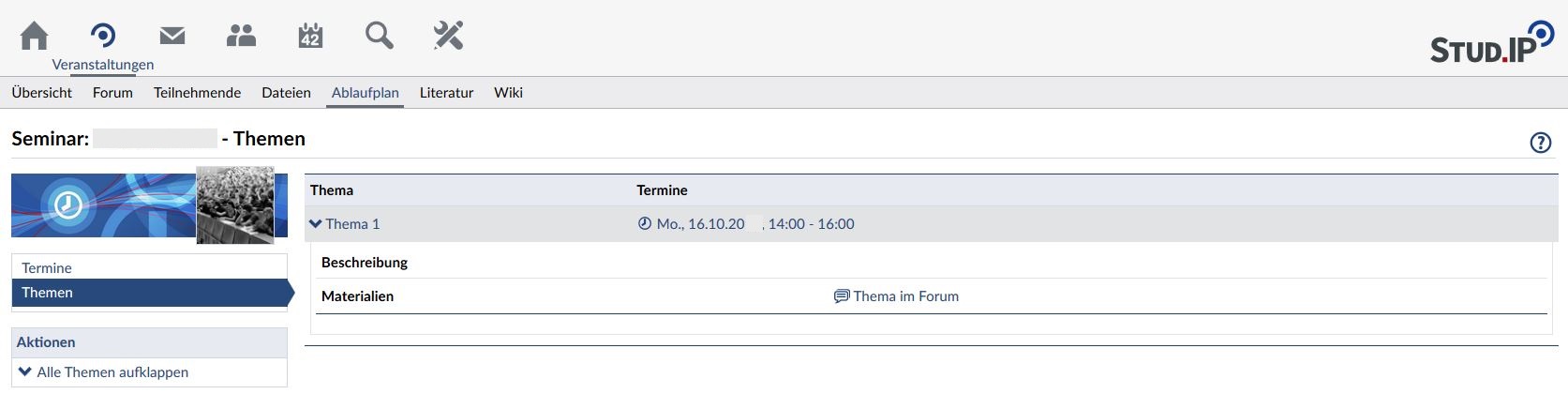Open messages envelope icon

click(172, 36)
